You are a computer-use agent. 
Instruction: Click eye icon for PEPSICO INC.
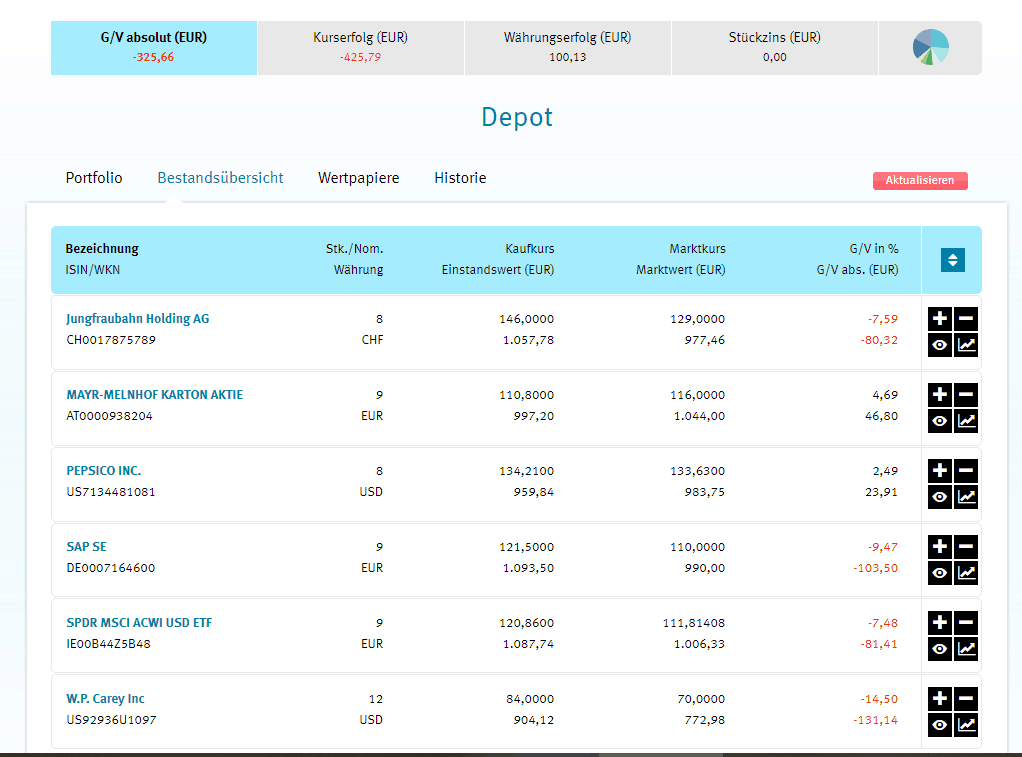pyautogui.click(x=939, y=497)
